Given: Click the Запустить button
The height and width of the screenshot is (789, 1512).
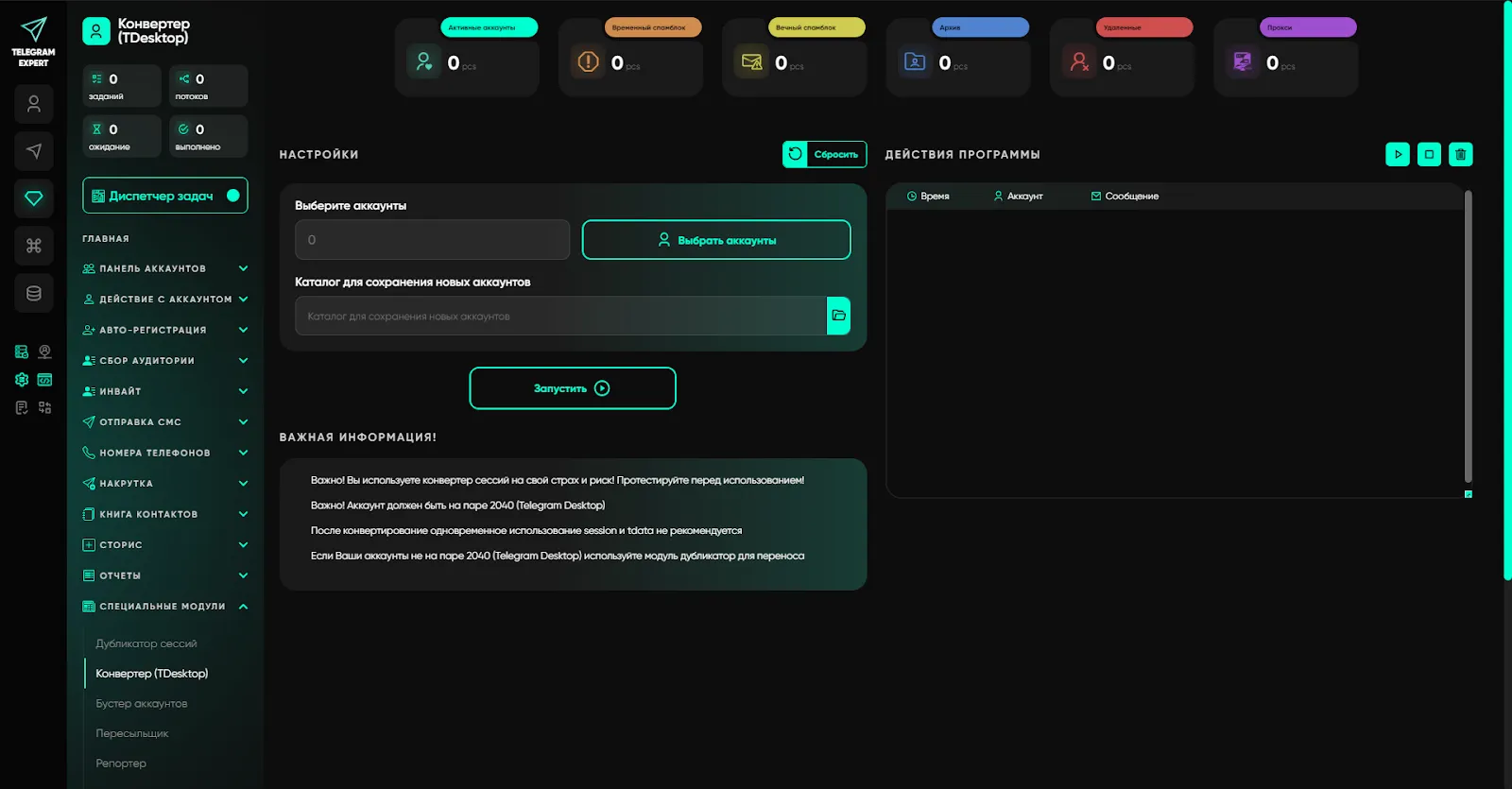Looking at the screenshot, I should (x=573, y=388).
